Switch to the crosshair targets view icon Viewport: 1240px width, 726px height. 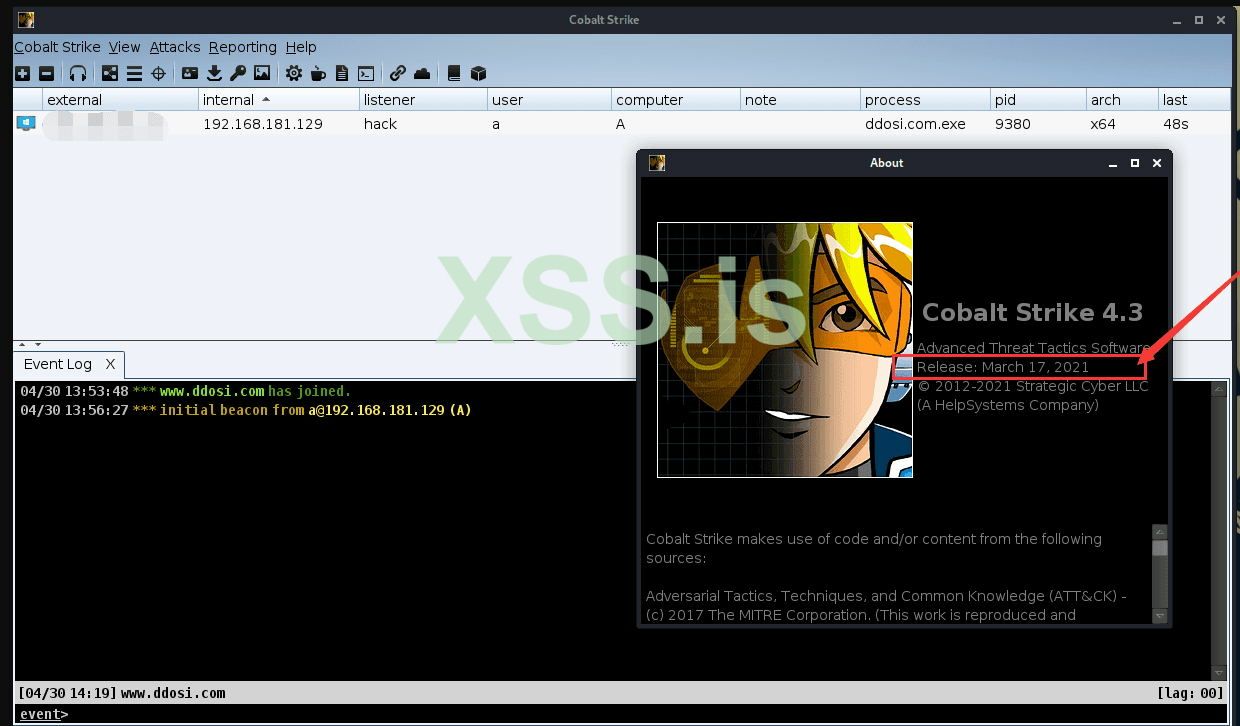click(x=158, y=73)
